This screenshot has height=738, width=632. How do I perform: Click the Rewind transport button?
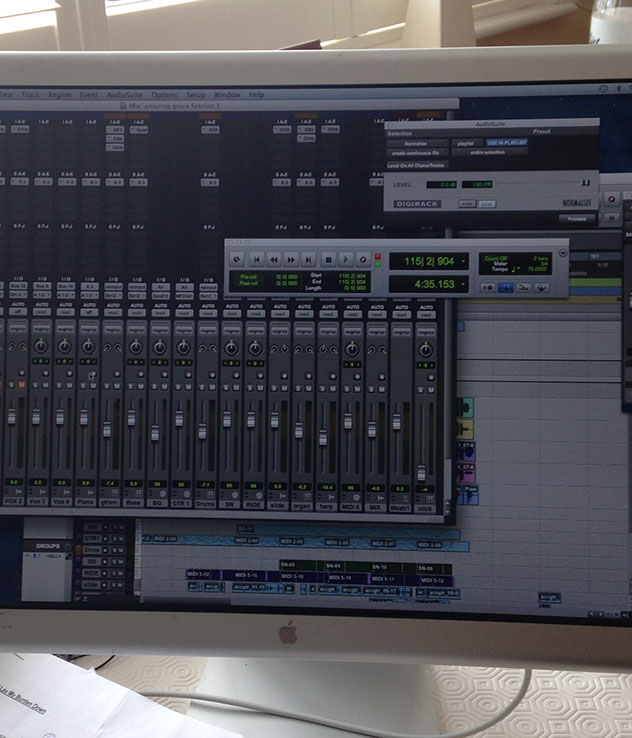click(274, 258)
